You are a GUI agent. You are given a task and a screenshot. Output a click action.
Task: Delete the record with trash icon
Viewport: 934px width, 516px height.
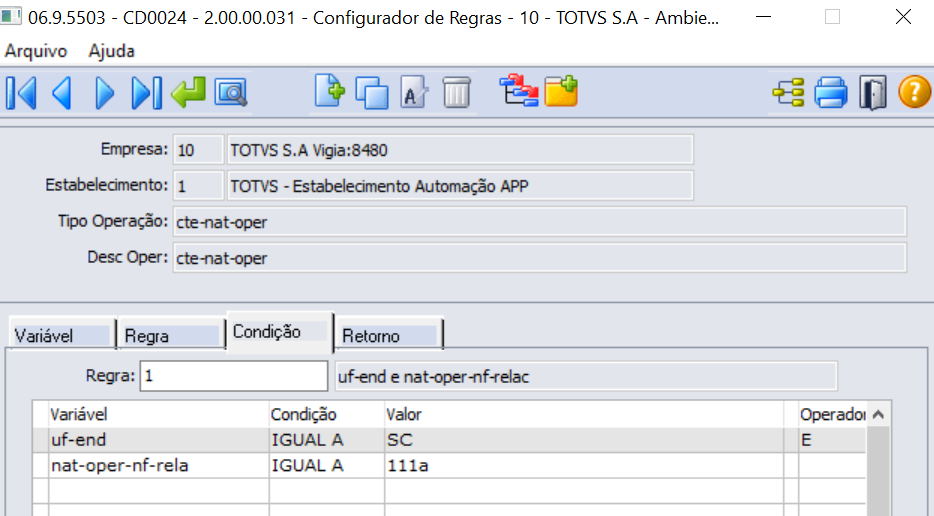click(x=457, y=93)
